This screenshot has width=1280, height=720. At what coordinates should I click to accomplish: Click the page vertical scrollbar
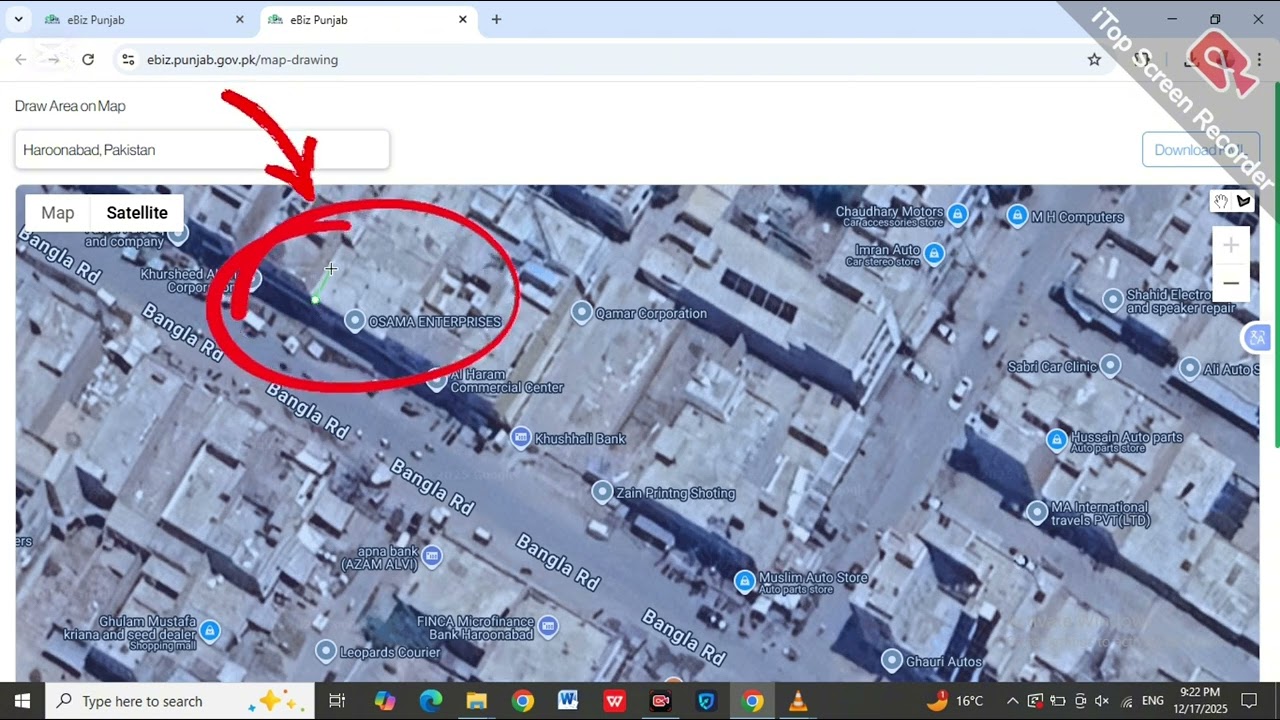click(1276, 265)
